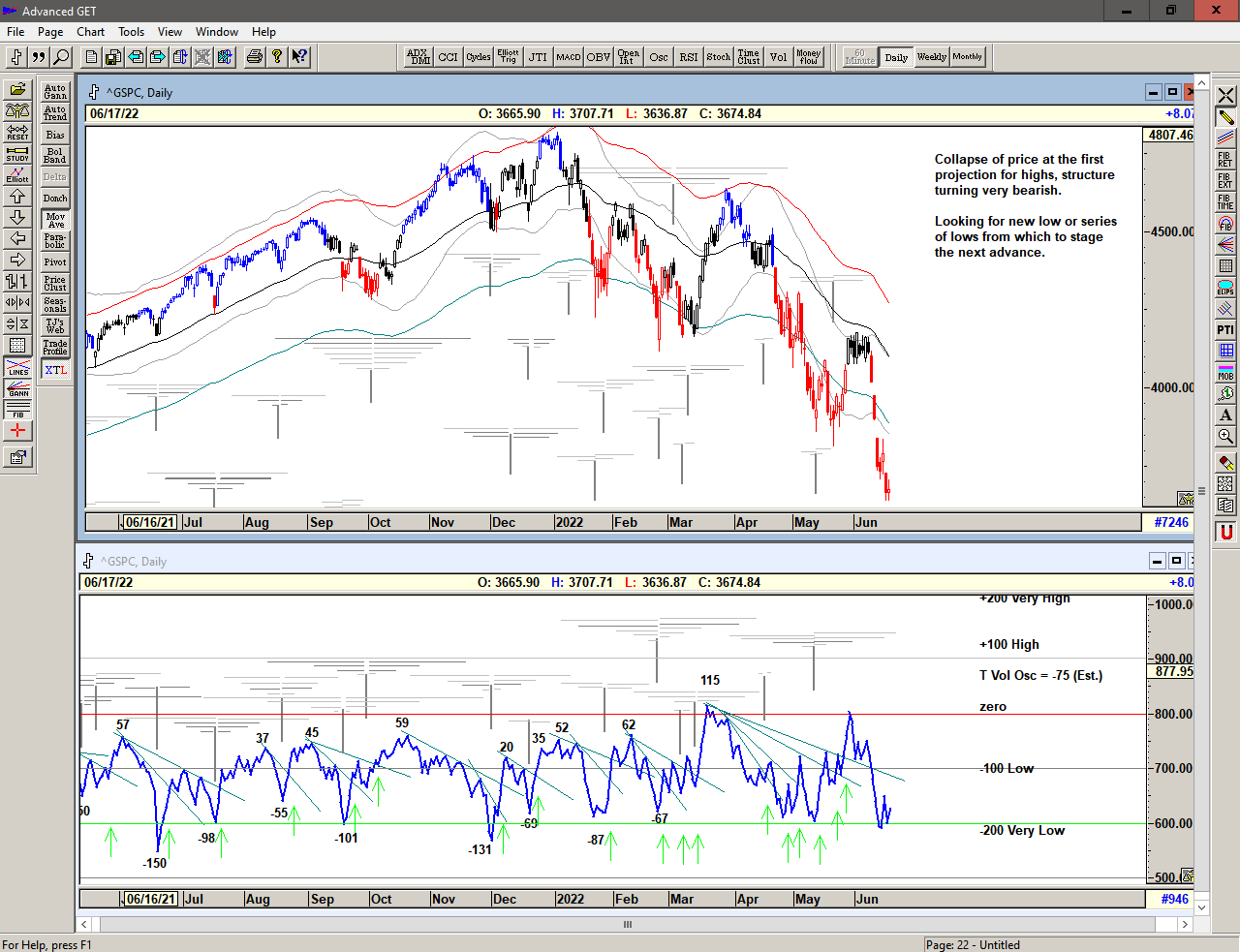Open the Tools menu
The image size is (1240, 952).
(131, 32)
